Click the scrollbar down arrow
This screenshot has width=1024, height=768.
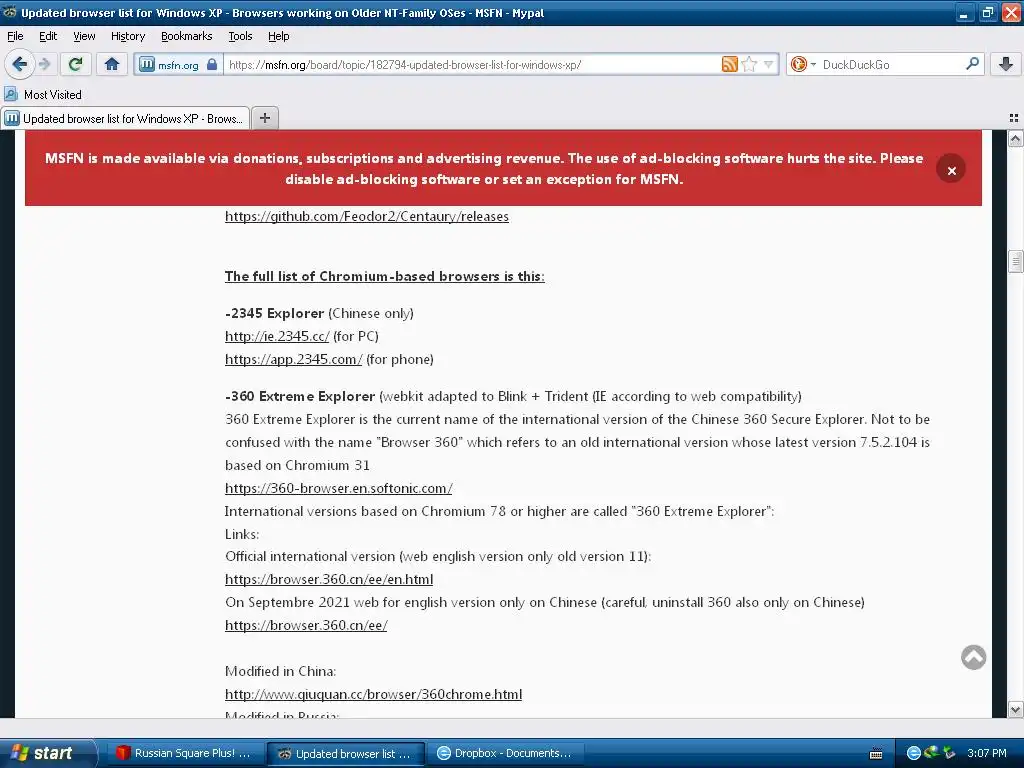[x=1015, y=709]
